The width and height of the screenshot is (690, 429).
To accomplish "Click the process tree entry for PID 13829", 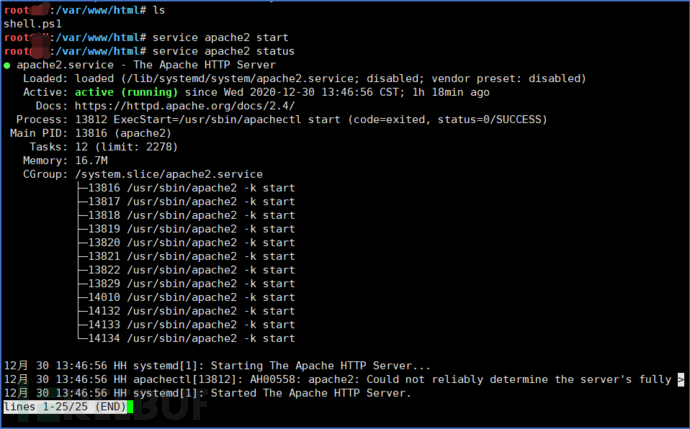I will [x=187, y=284].
